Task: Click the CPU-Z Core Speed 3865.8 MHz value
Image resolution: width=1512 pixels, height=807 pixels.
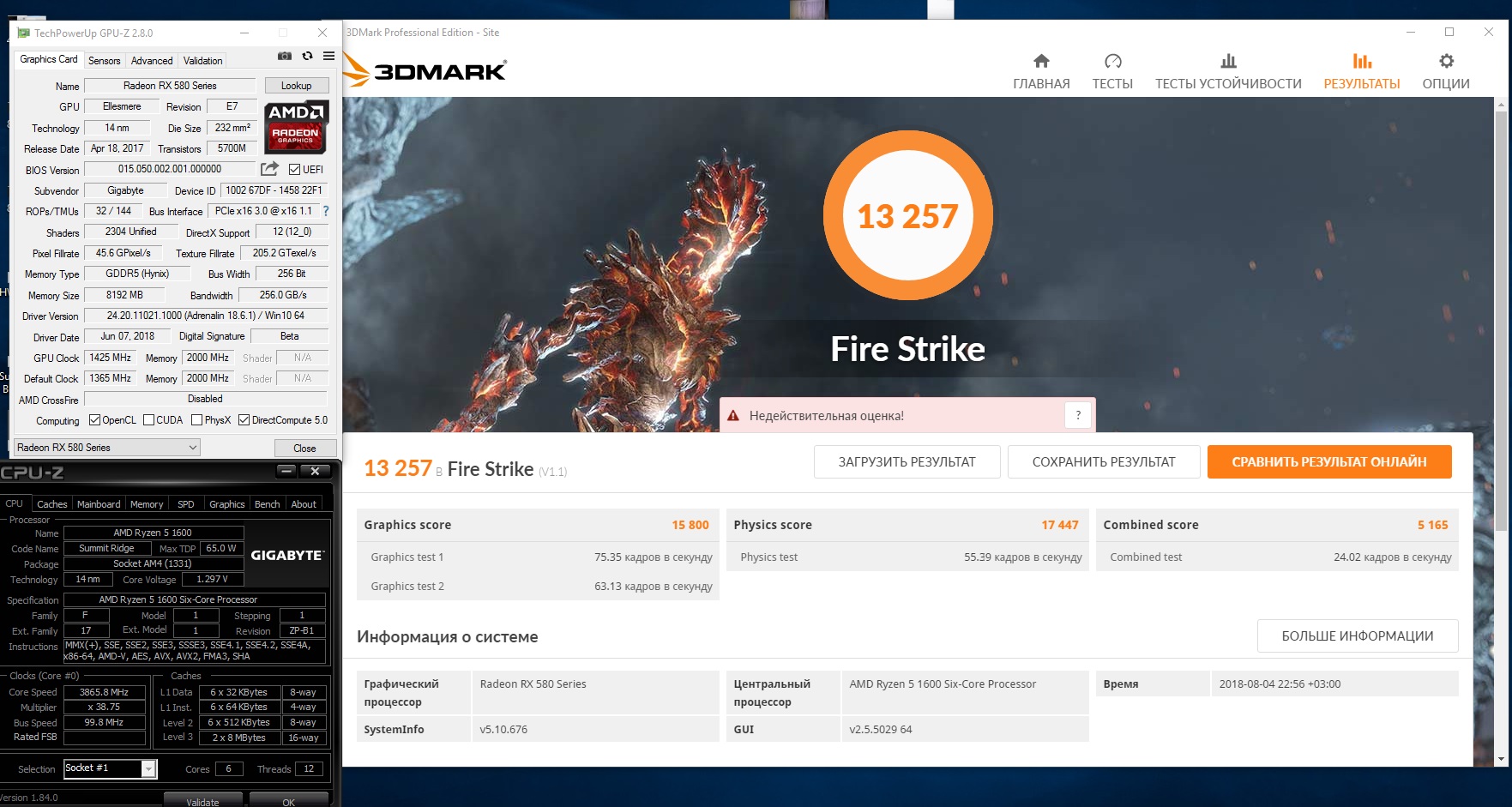Action: coord(104,692)
